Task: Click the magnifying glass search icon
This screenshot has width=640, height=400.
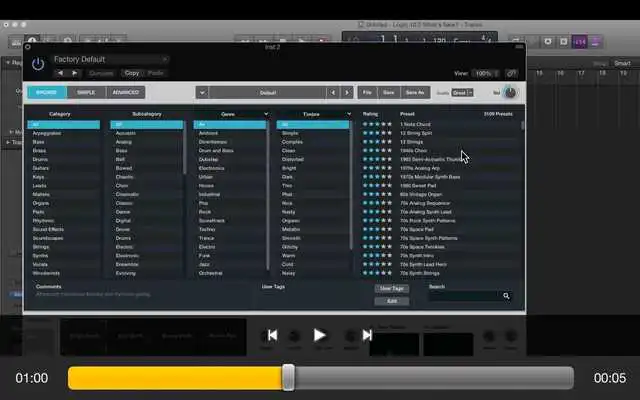Action: pos(507,296)
